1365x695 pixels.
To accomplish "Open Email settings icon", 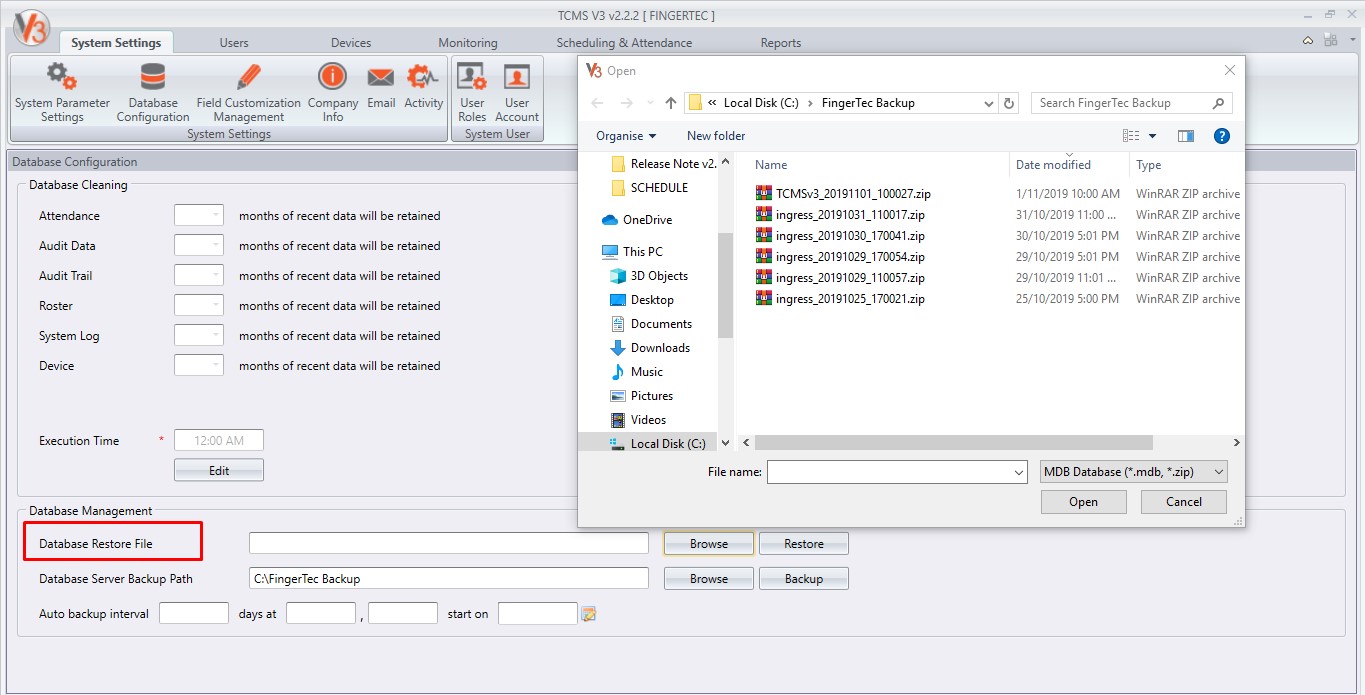I will [381, 86].
